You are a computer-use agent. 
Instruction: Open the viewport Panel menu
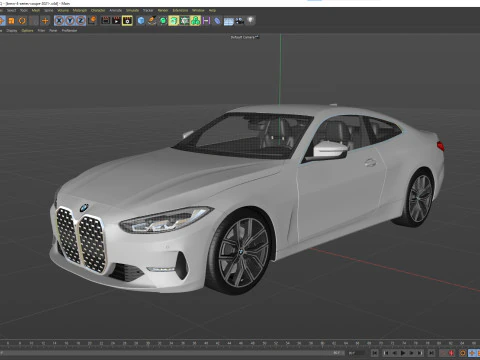pos(53,30)
